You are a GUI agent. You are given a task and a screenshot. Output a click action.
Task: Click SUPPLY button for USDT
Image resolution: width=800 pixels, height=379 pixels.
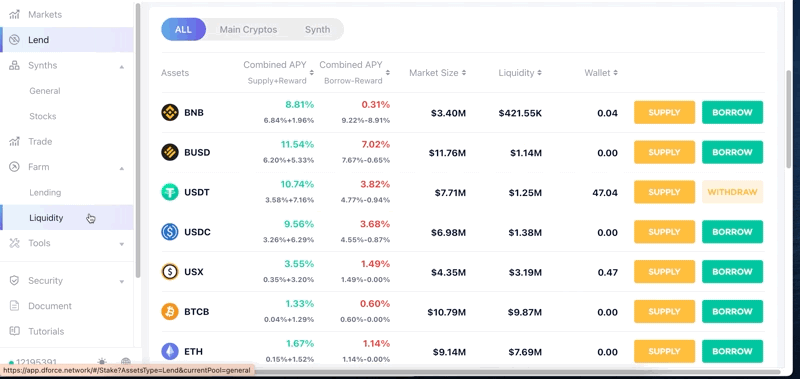coord(664,192)
